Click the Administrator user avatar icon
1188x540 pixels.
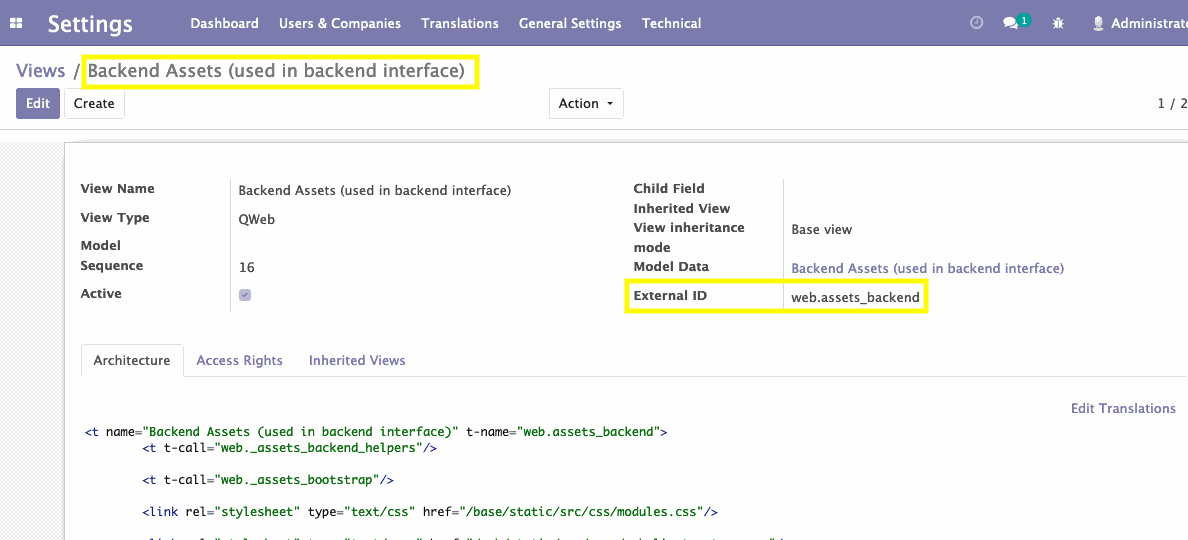(x=1098, y=23)
